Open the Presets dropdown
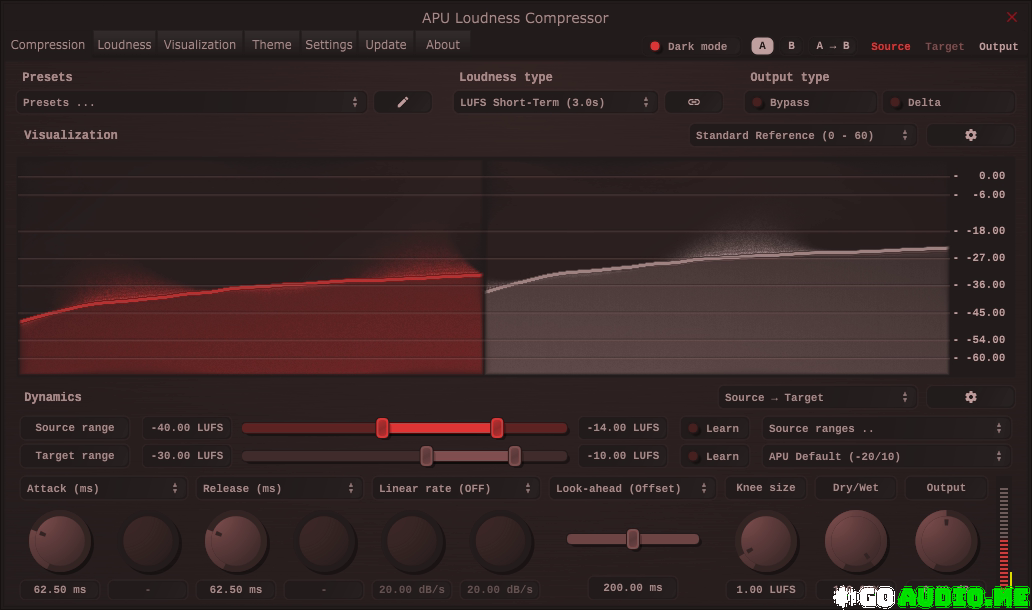This screenshot has height=610, width=1032. (x=192, y=102)
